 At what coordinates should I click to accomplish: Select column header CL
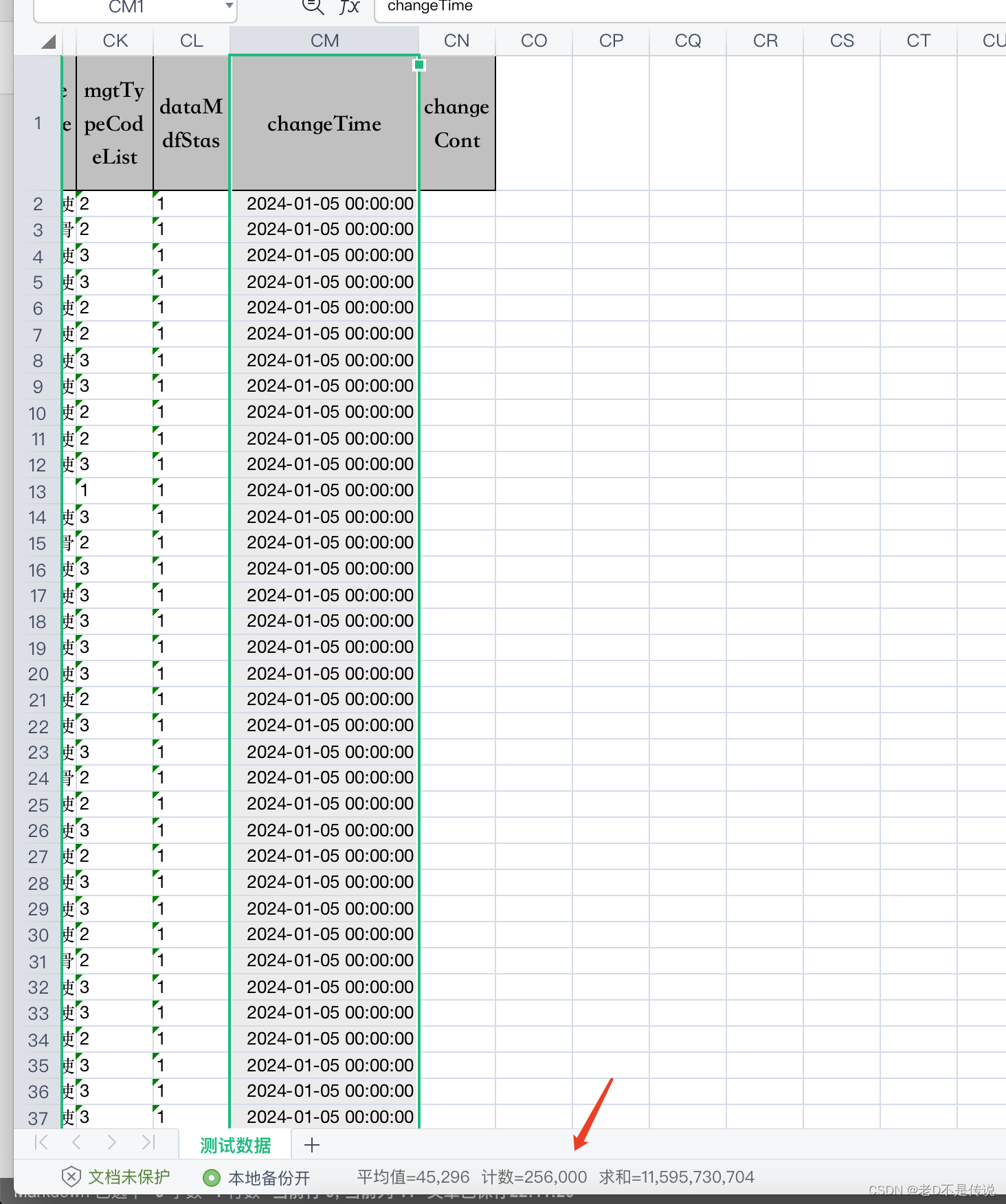pyautogui.click(x=192, y=41)
